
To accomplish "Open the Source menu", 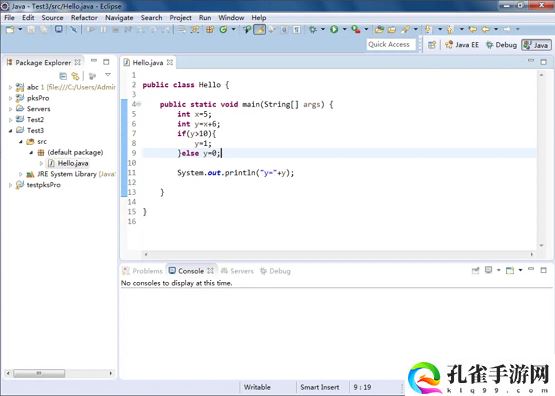I will [52, 18].
